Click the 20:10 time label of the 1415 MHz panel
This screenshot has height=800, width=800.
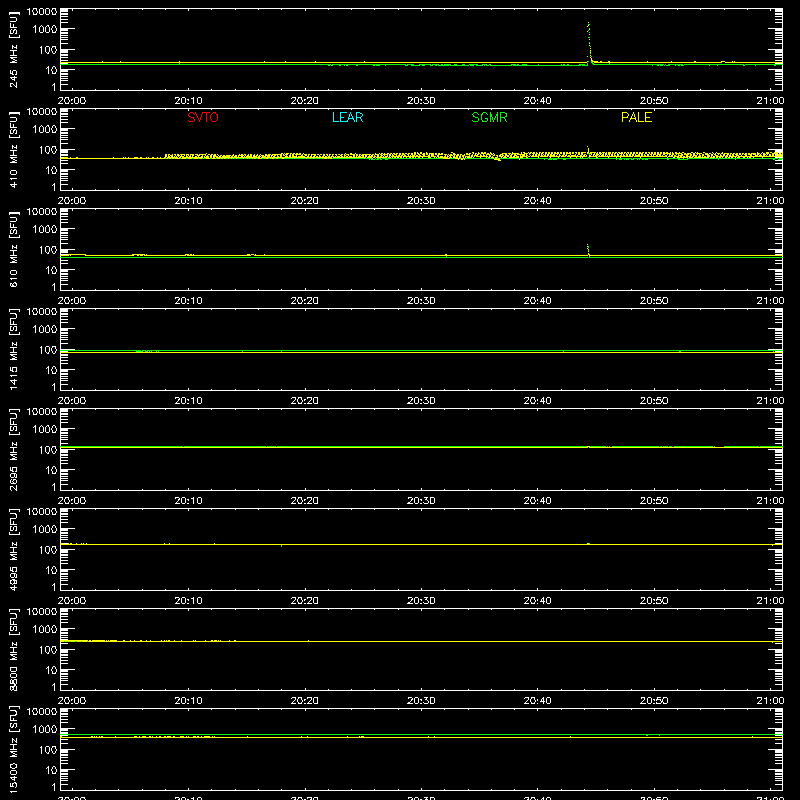coord(188,401)
